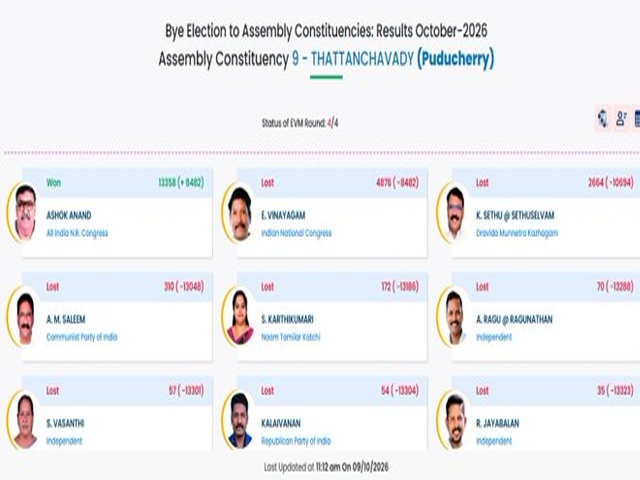Screen dimensions: 640x480
Task: Click the Indian National Congress party text
Action: coord(296,233)
